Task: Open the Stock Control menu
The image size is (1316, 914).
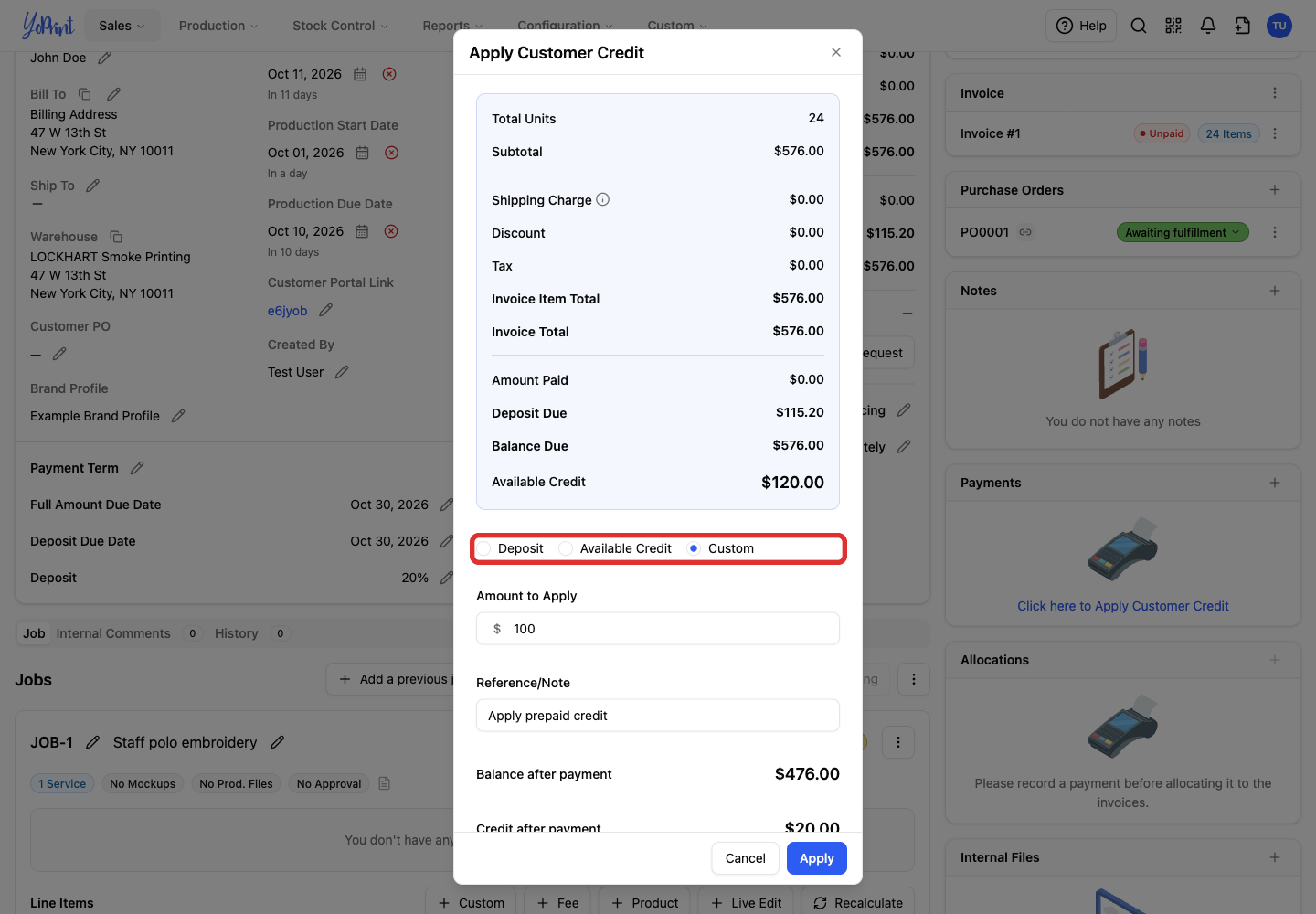Action: pos(340,26)
